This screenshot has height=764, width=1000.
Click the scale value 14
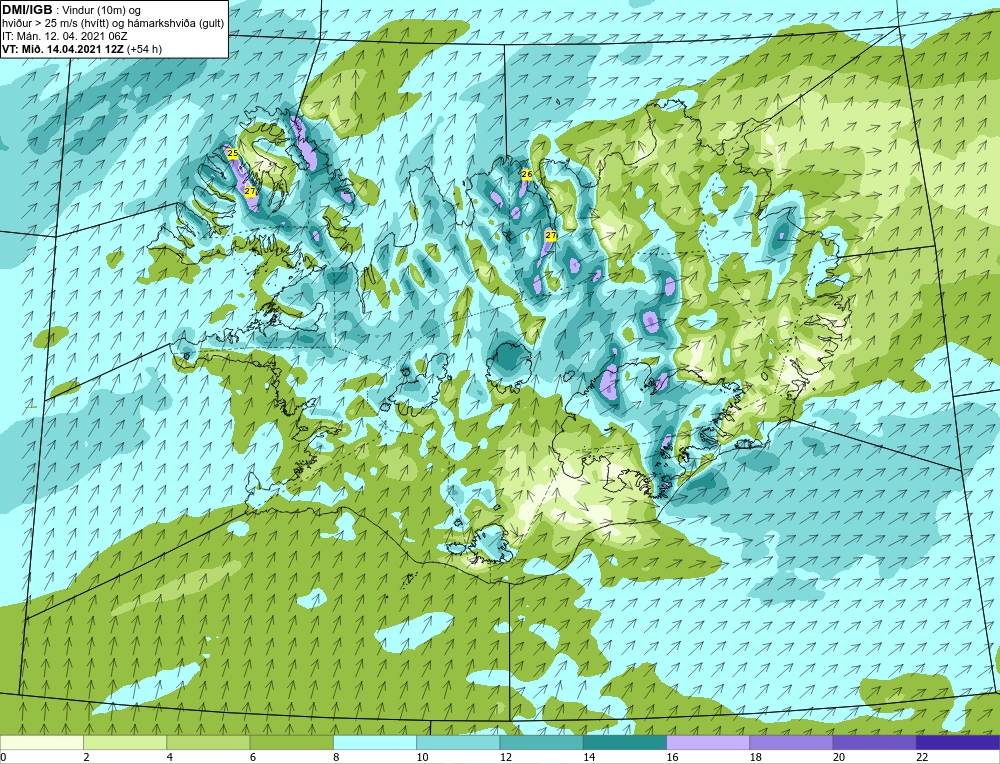pyautogui.click(x=589, y=757)
